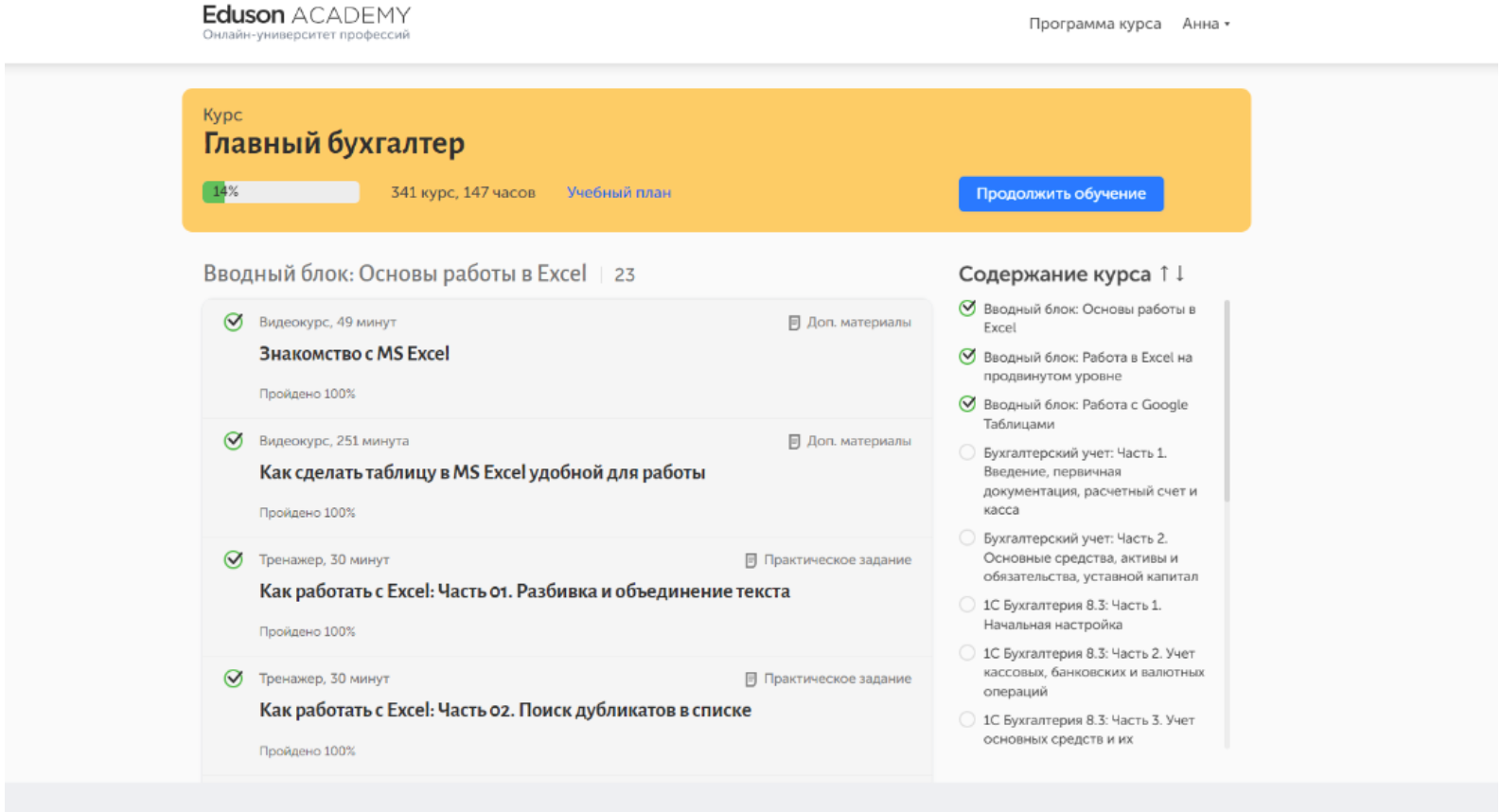Image resolution: width=1501 pixels, height=812 pixels.
Task: Click Тренажер, 30 минут label above Часть 01
Action: 325,559
